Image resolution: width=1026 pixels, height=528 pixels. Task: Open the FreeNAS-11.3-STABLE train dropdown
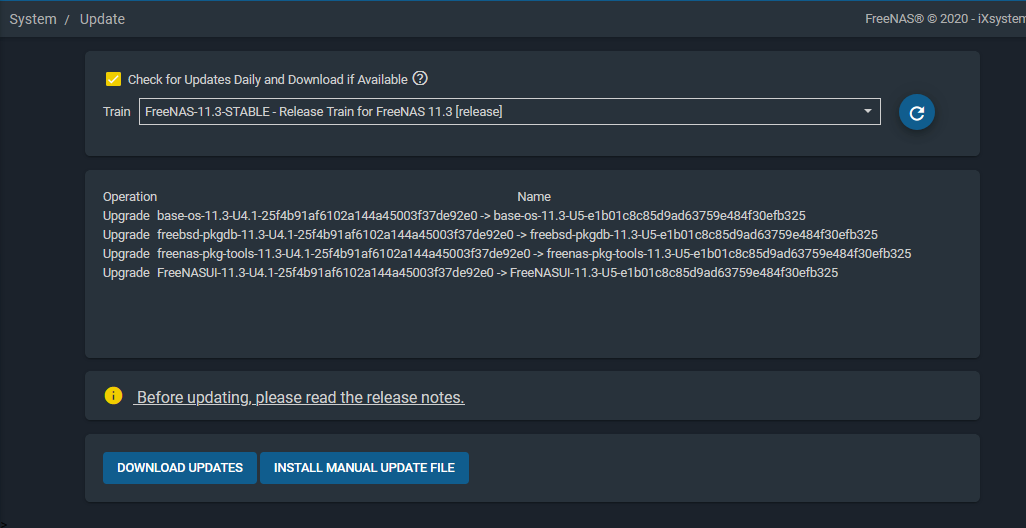click(500, 112)
